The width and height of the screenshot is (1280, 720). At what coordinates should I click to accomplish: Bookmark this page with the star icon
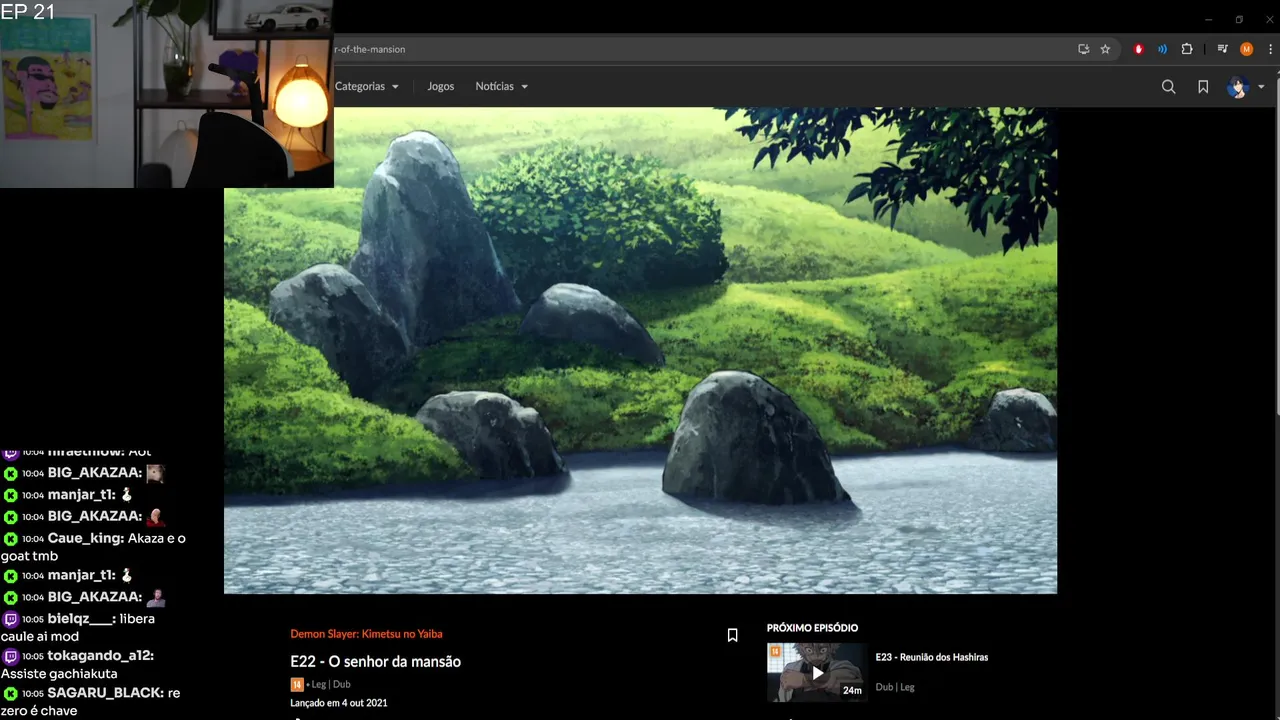pyautogui.click(x=1105, y=49)
